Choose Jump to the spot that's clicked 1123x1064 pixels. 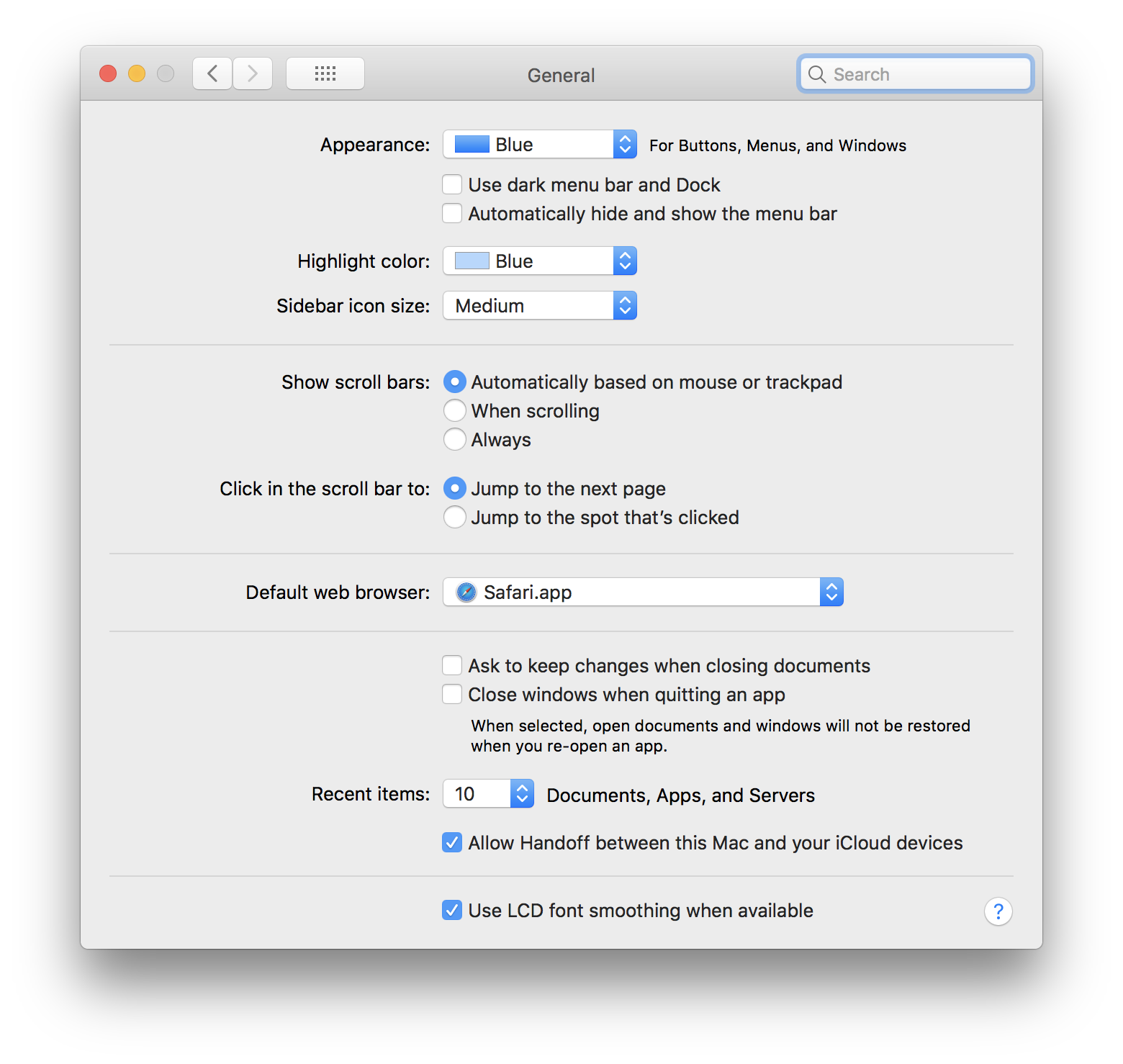point(455,517)
